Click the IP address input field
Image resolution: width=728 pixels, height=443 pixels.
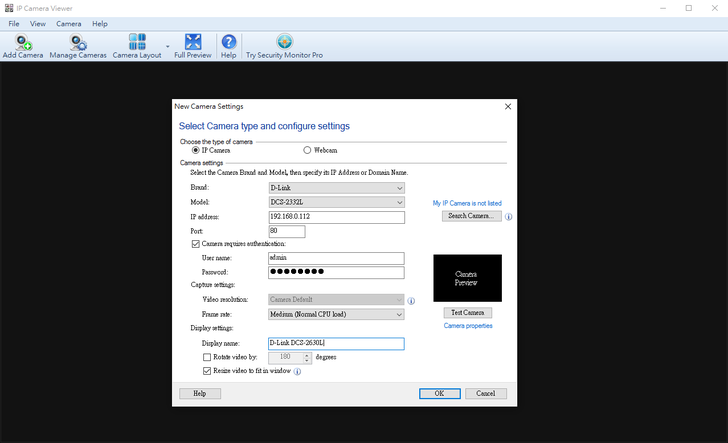point(336,217)
